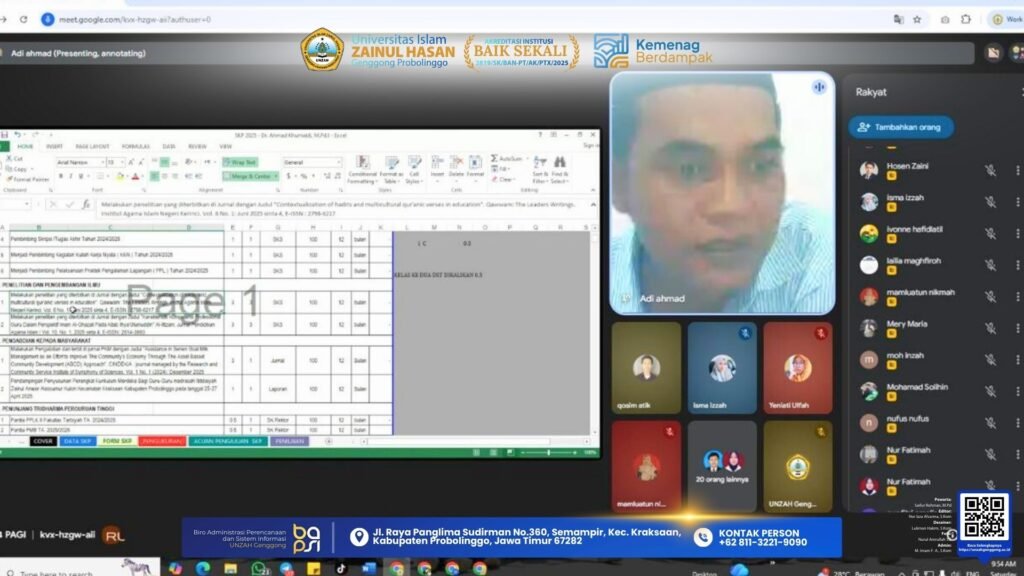
Task: Open the font name dropdown
Action: (103, 162)
